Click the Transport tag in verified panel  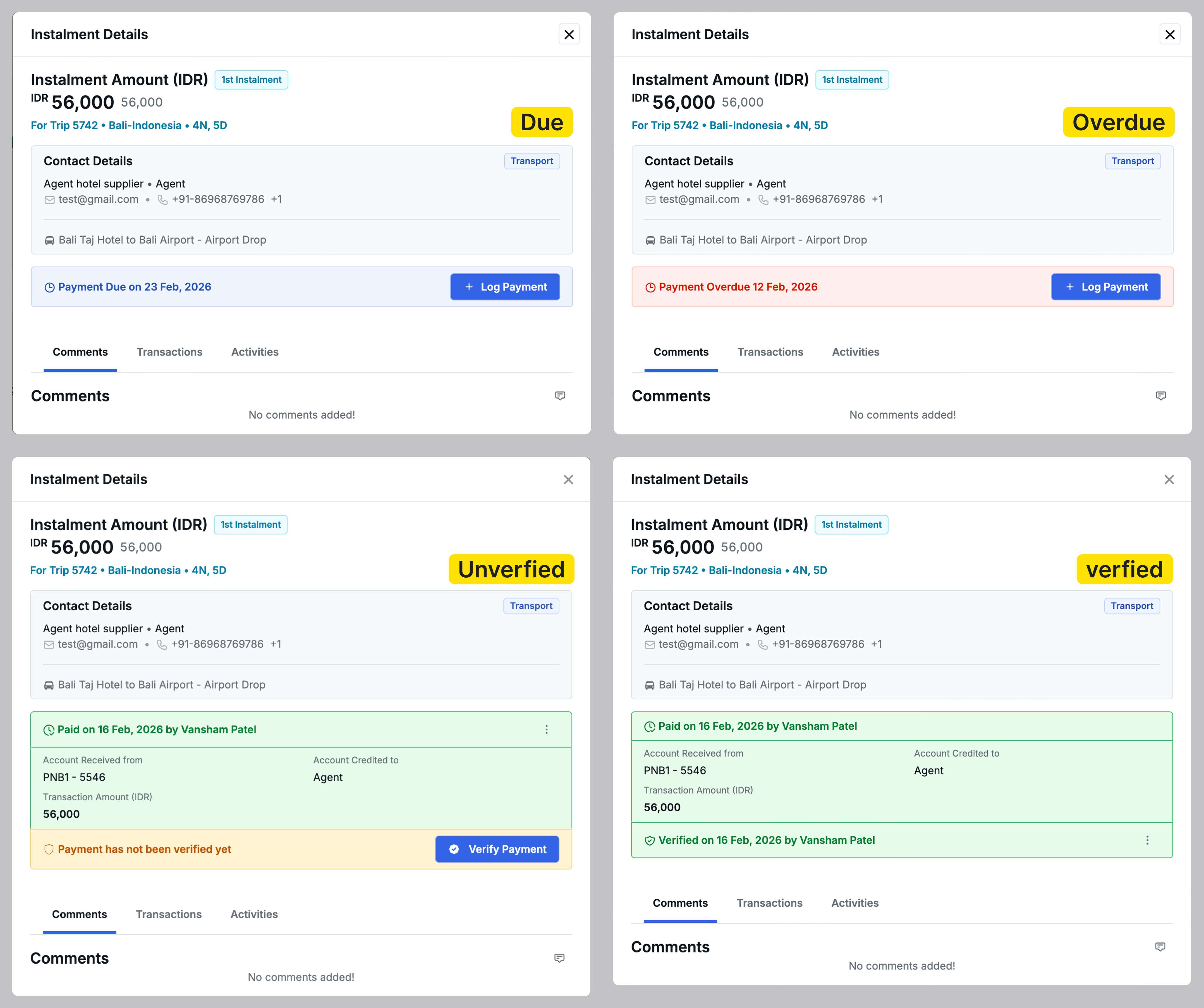click(x=1132, y=606)
